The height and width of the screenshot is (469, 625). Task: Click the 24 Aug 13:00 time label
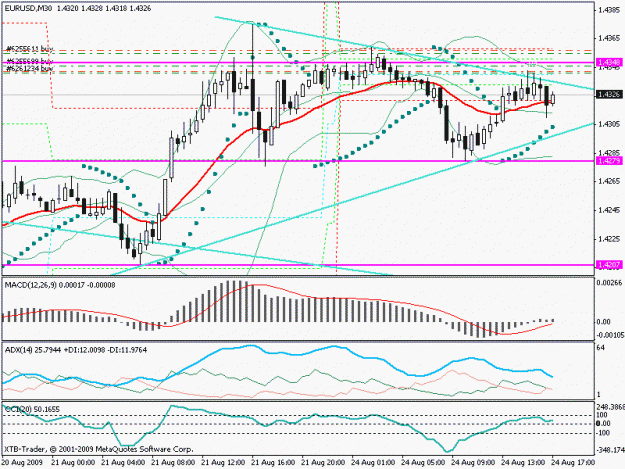[x=523, y=463]
